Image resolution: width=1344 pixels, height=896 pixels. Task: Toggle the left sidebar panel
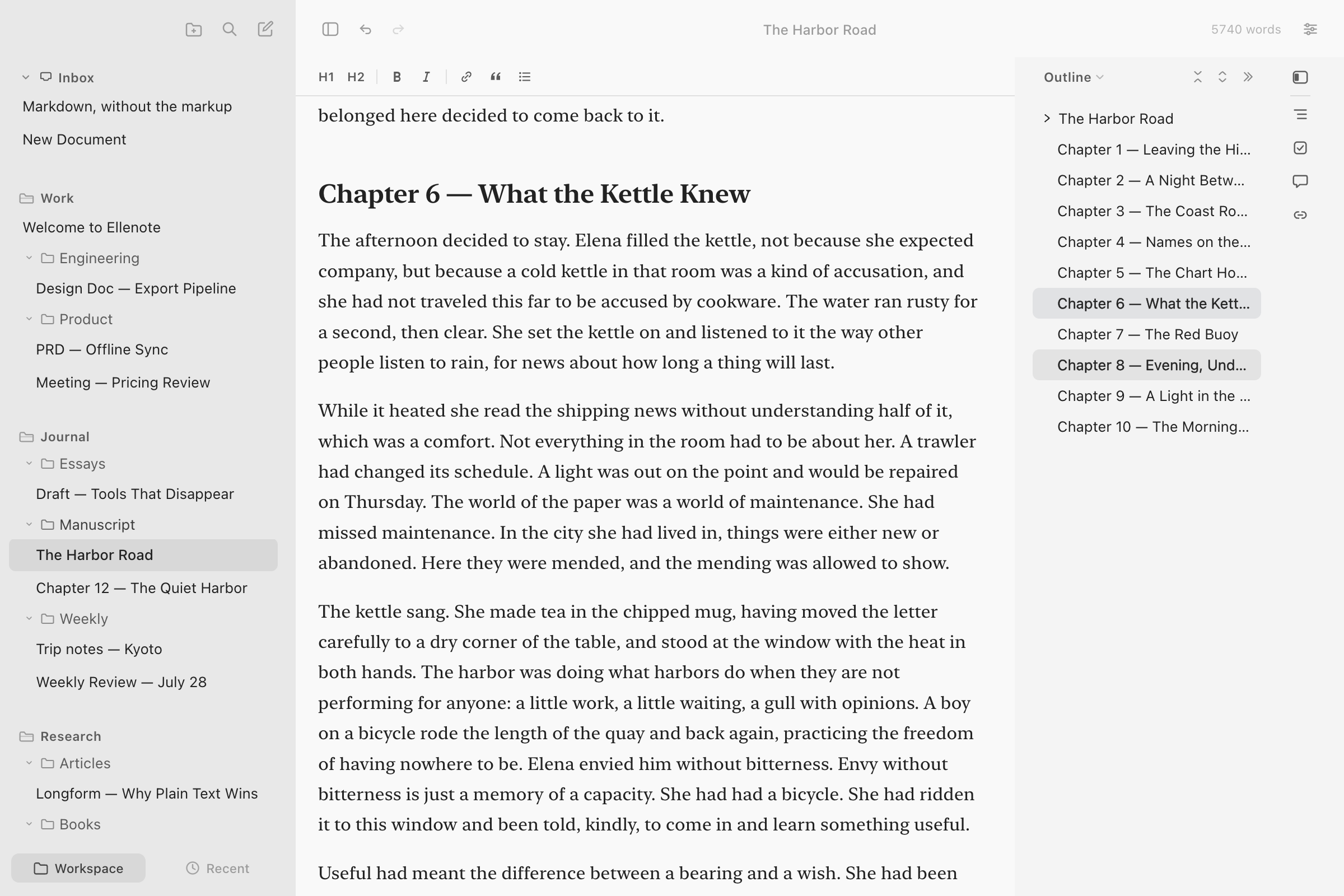pos(330,29)
